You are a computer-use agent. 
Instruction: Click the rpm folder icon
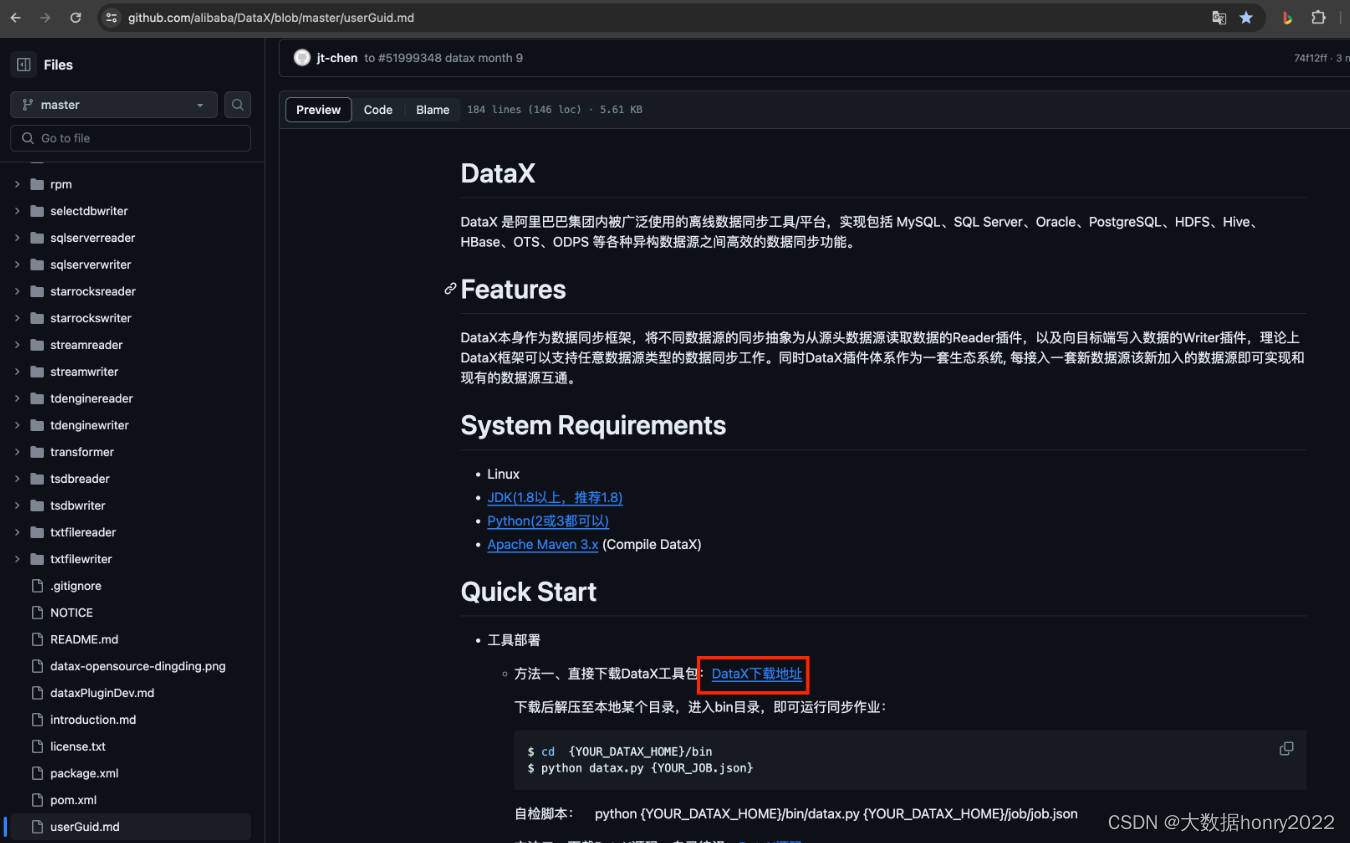[37, 185]
